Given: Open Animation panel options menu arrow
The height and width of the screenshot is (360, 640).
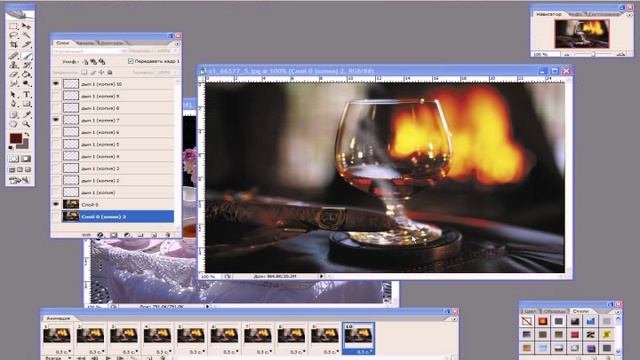Looking at the screenshot, I should 454,319.
